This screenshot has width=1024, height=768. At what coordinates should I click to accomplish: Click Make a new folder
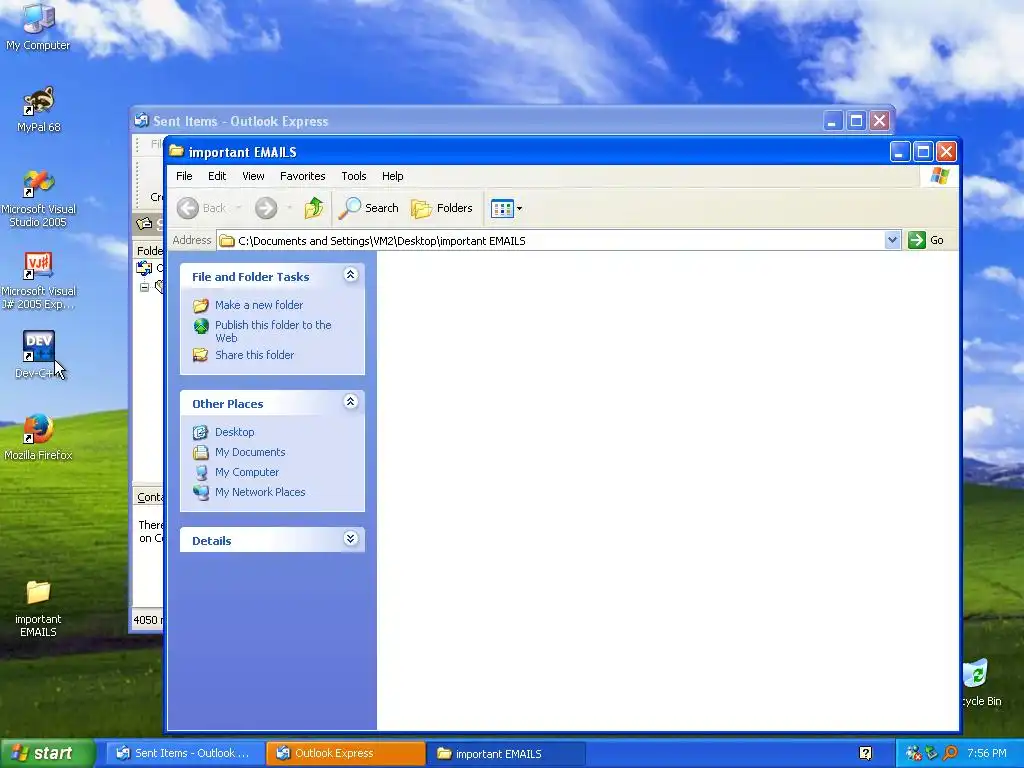coord(248,305)
